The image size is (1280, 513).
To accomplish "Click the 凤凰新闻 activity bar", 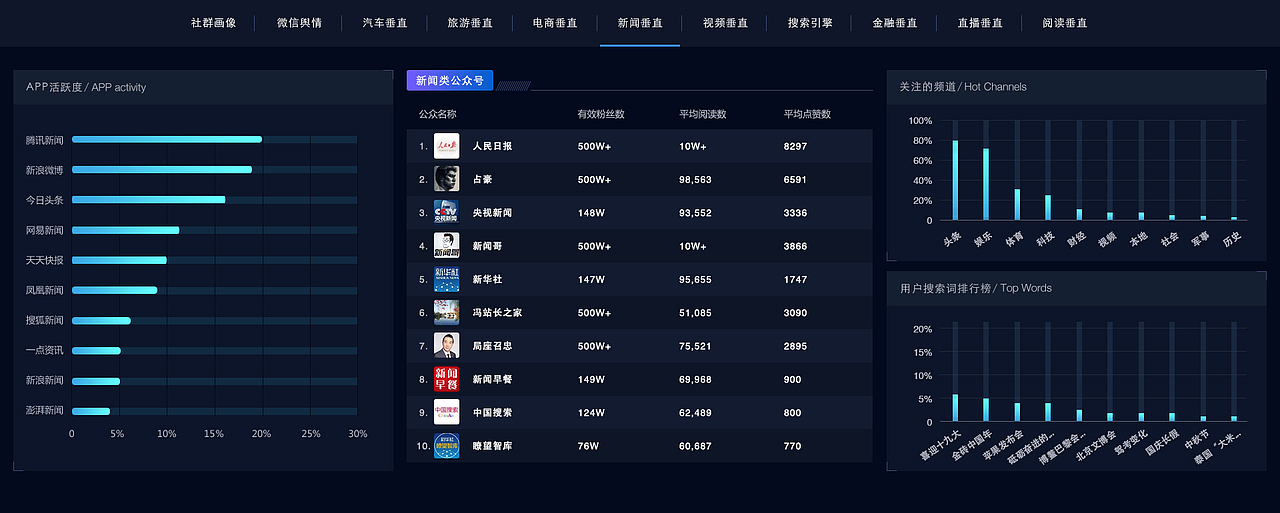I will [x=115, y=290].
